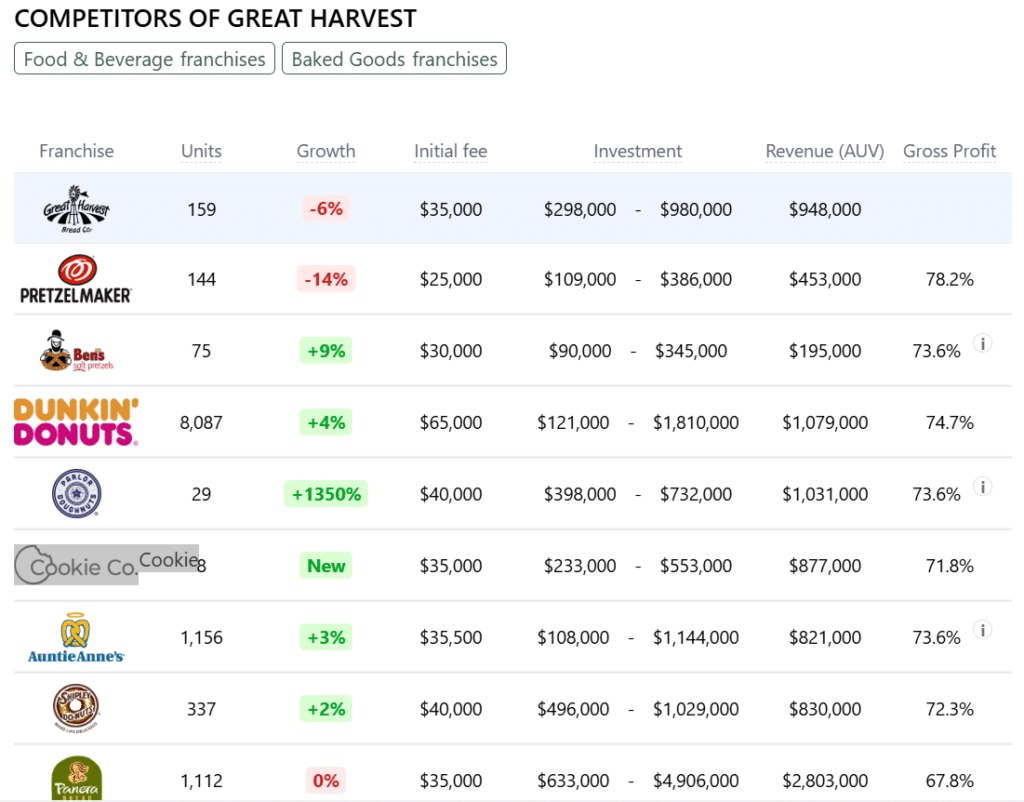This screenshot has height=802, width=1024.
Task: Click the $65,000 initial fee
Action: coord(451,423)
